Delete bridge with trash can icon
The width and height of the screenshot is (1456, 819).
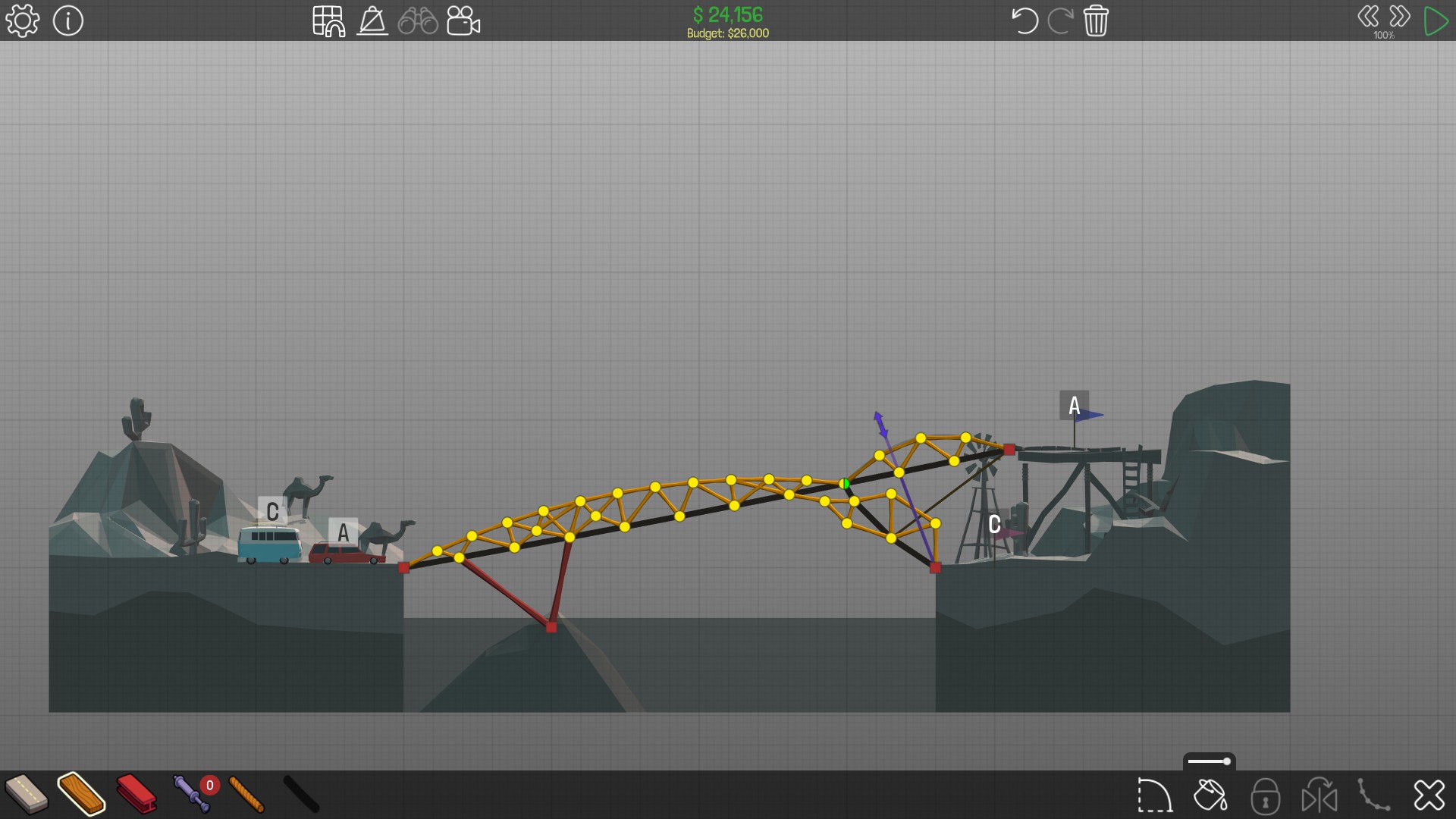pos(1096,20)
